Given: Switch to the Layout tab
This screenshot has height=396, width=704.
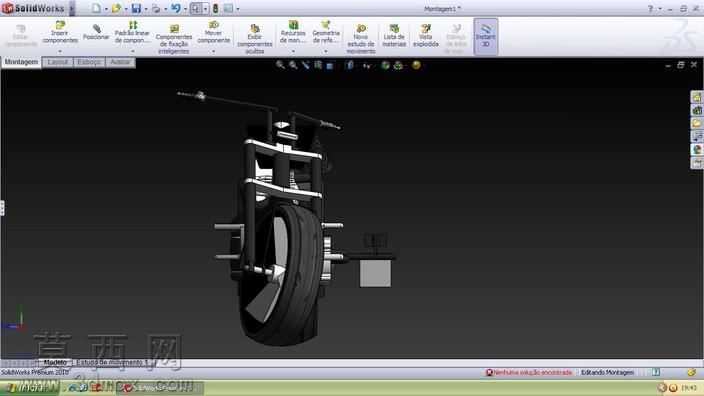Looking at the screenshot, I should point(58,62).
